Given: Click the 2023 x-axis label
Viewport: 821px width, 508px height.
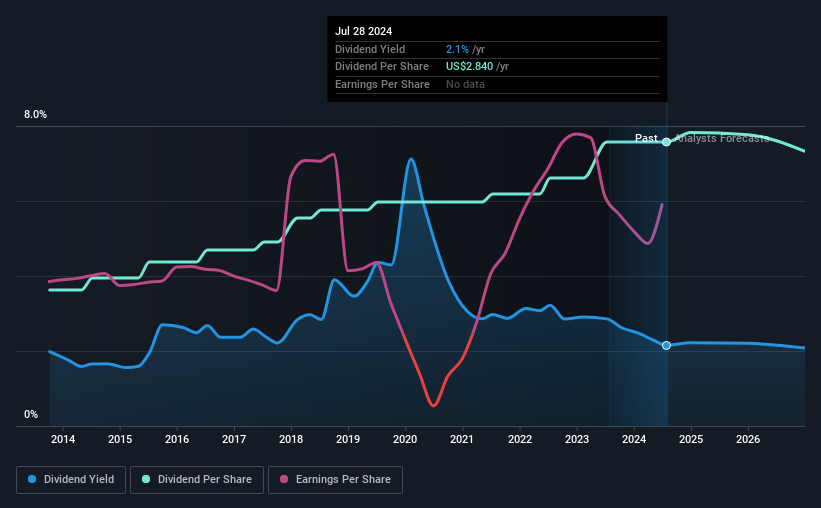Looking at the screenshot, I should point(577,439).
